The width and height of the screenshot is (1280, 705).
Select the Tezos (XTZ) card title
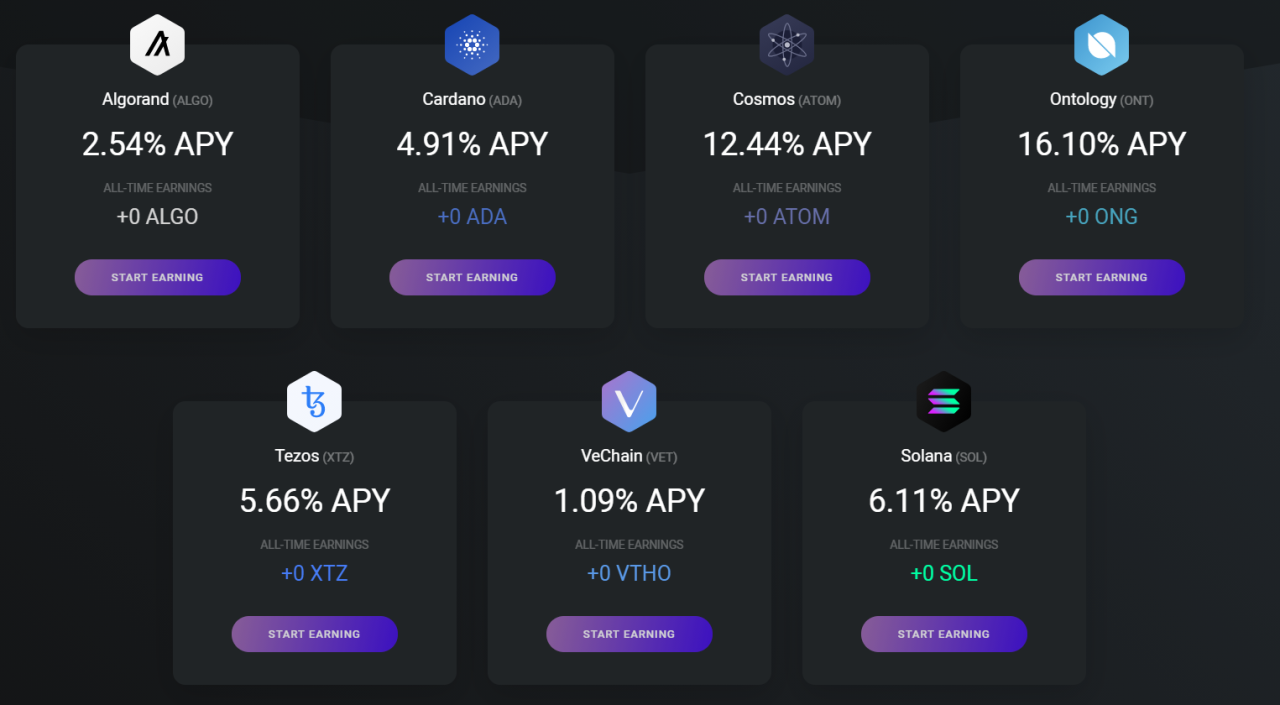click(314, 456)
